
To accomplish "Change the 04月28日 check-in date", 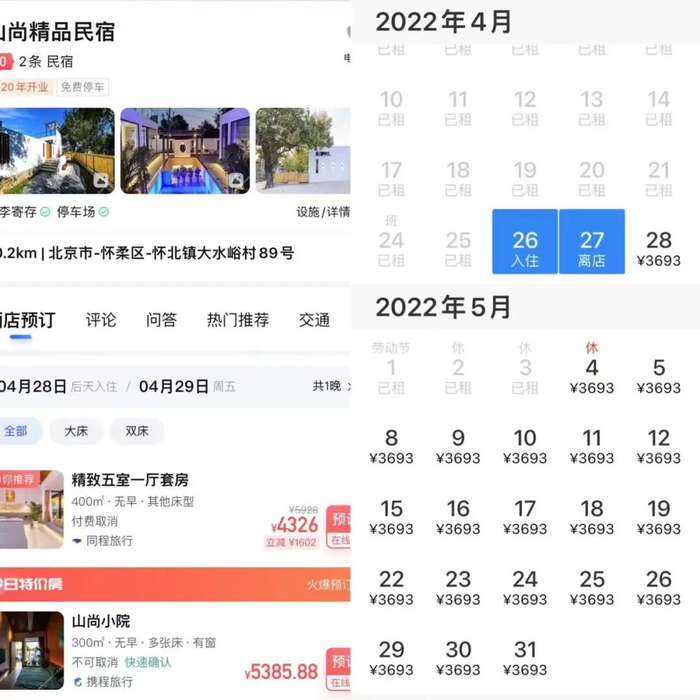I will [33, 386].
